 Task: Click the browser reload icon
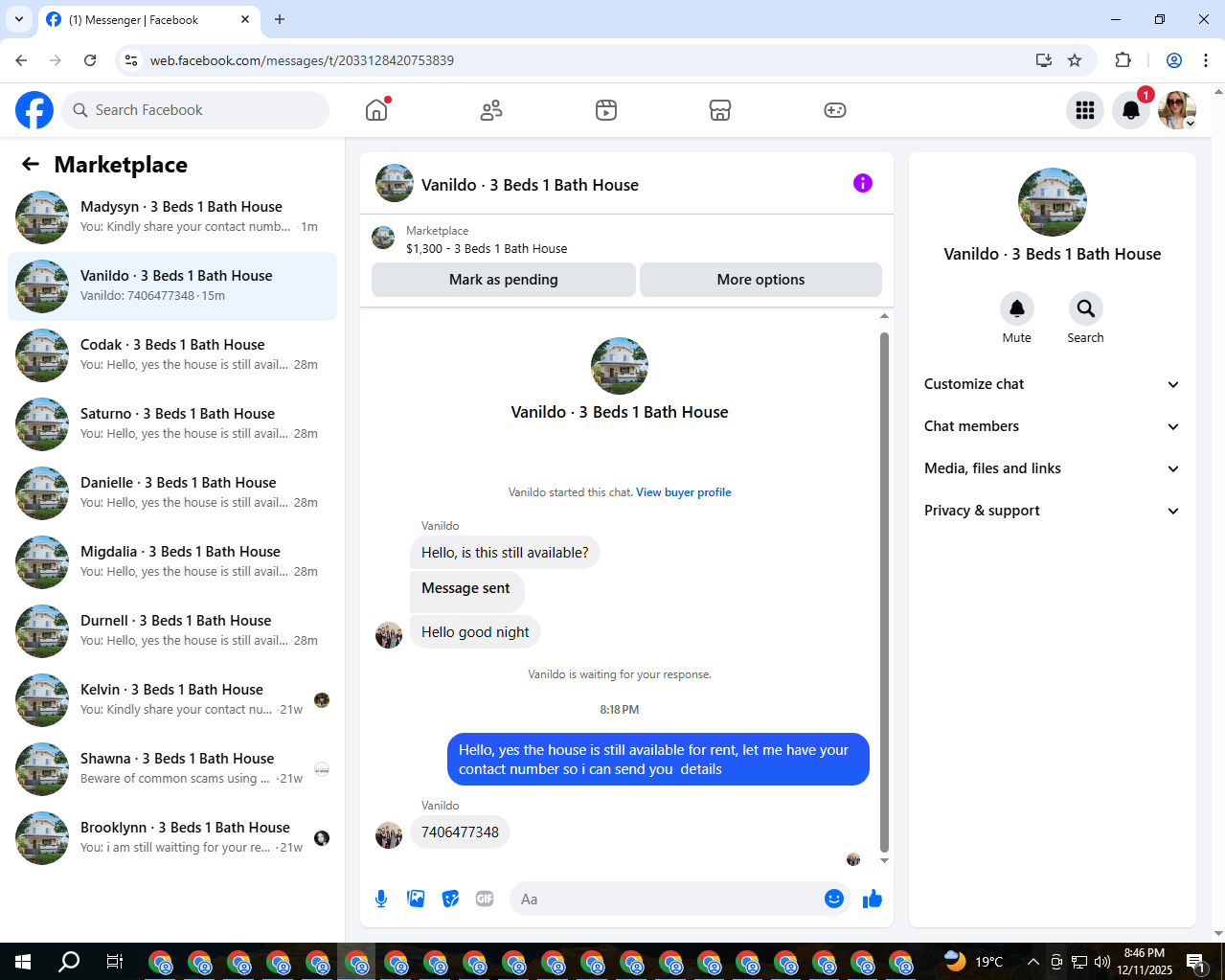coord(90,60)
